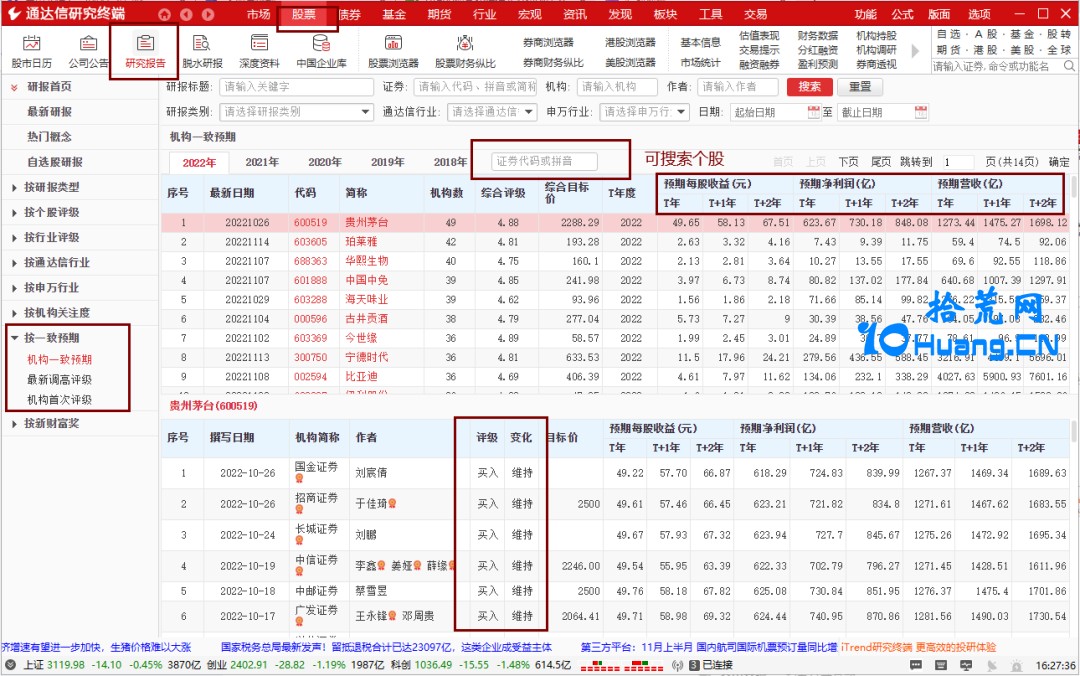Click the red 搜索 button

click(809, 87)
